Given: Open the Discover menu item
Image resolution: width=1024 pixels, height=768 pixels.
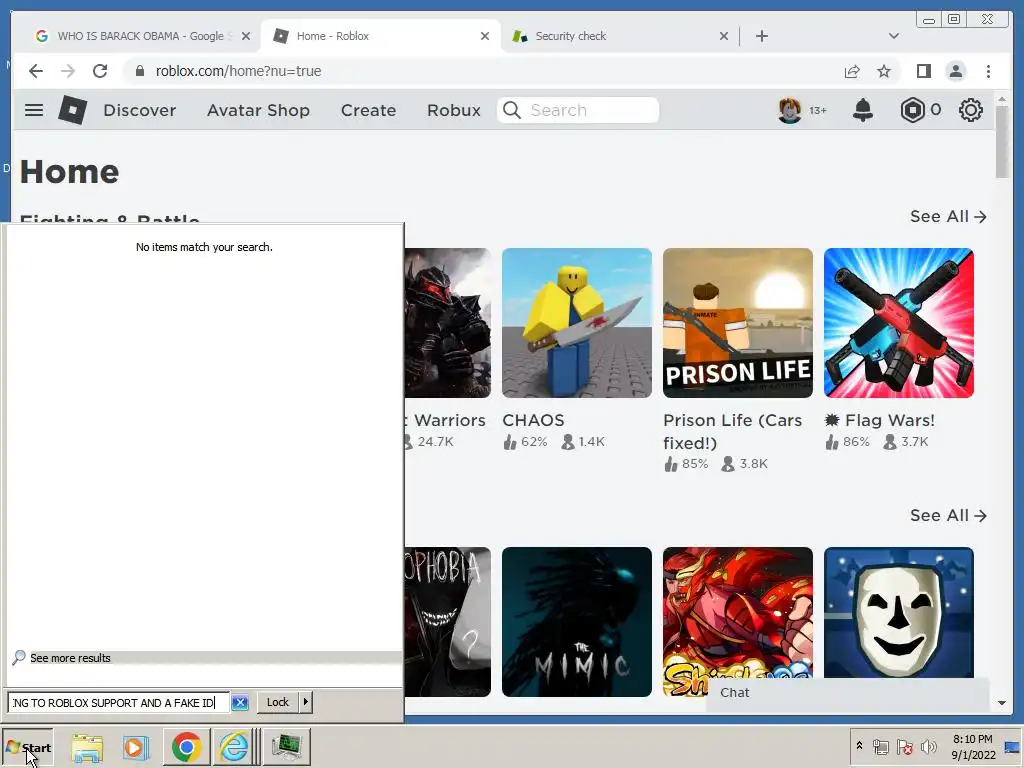Looking at the screenshot, I should [x=140, y=110].
